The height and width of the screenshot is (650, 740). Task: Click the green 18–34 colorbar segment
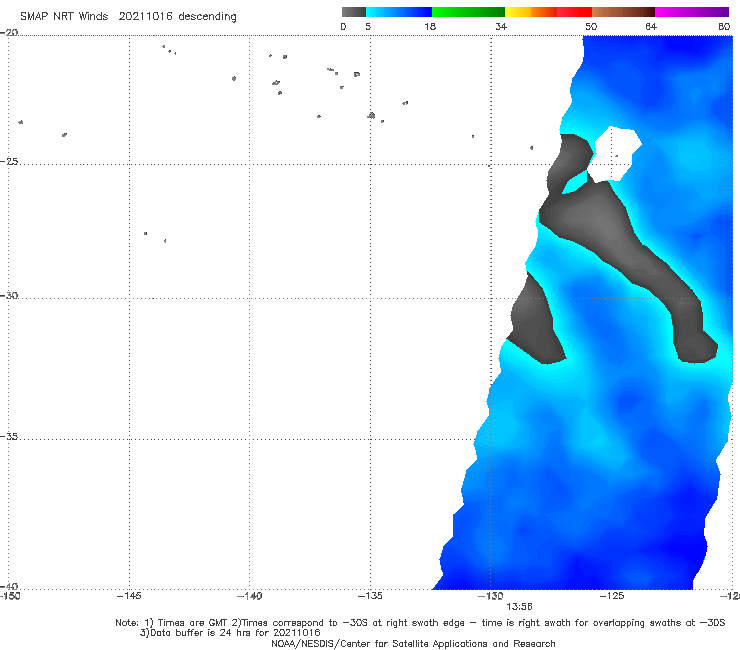(x=468, y=12)
